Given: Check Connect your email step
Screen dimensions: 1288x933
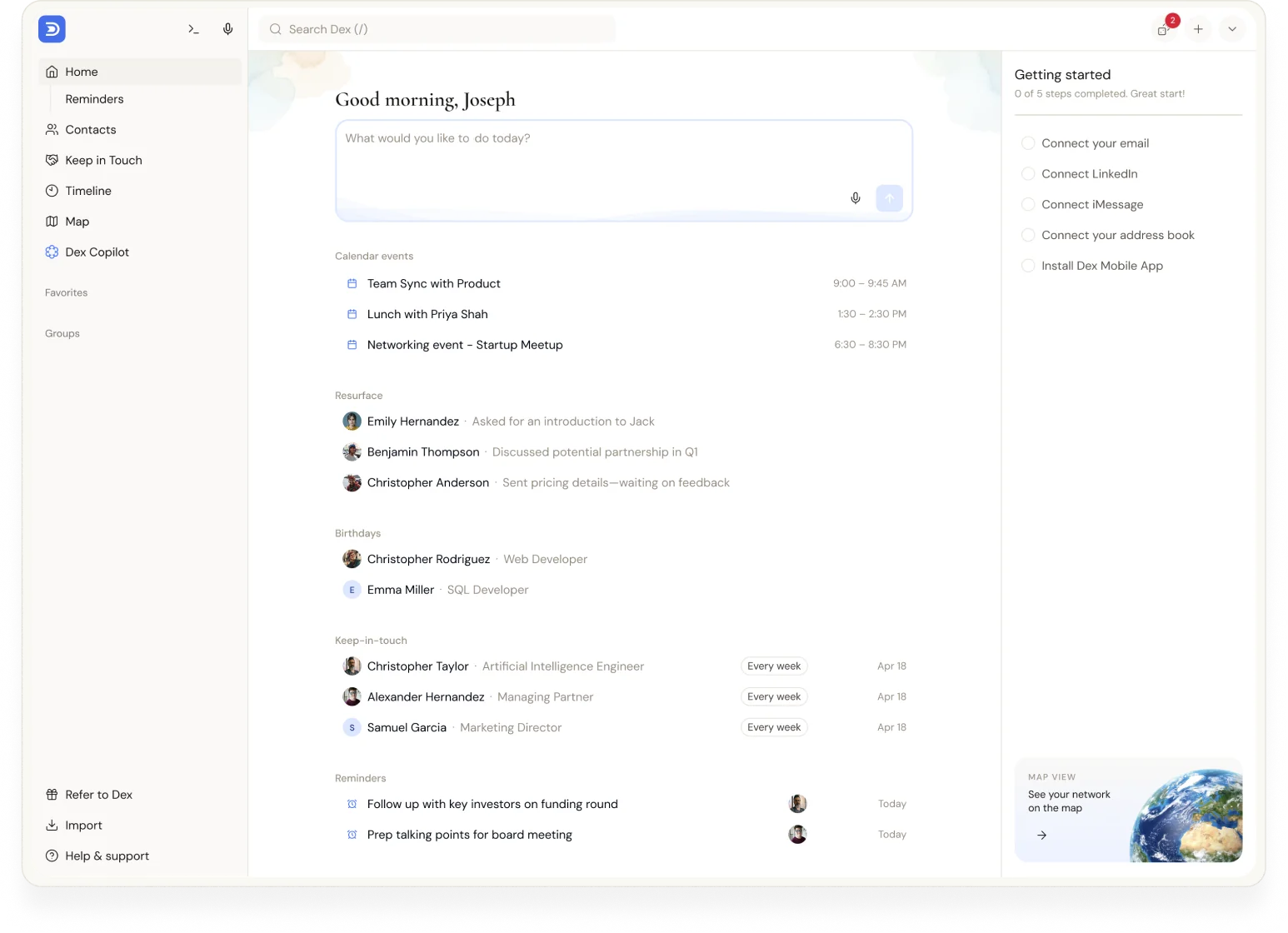Looking at the screenshot, I should point(1028,143).
